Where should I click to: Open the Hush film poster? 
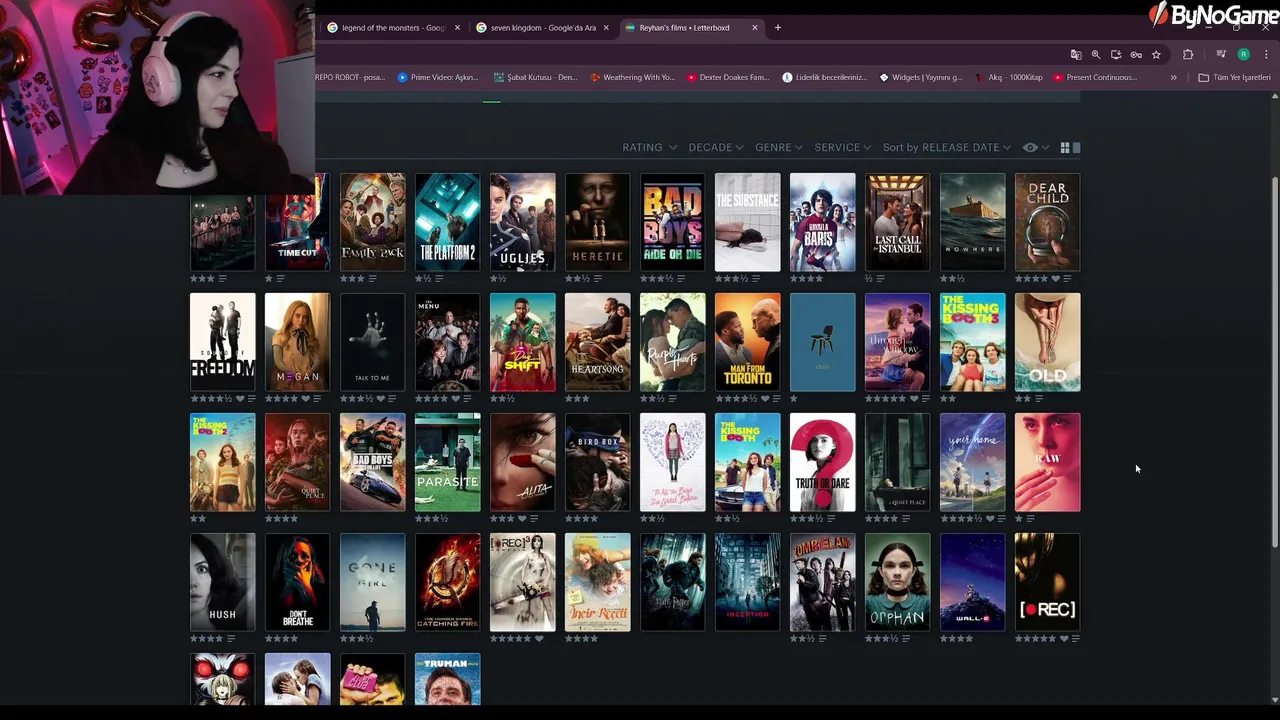[x=222, y=582]
